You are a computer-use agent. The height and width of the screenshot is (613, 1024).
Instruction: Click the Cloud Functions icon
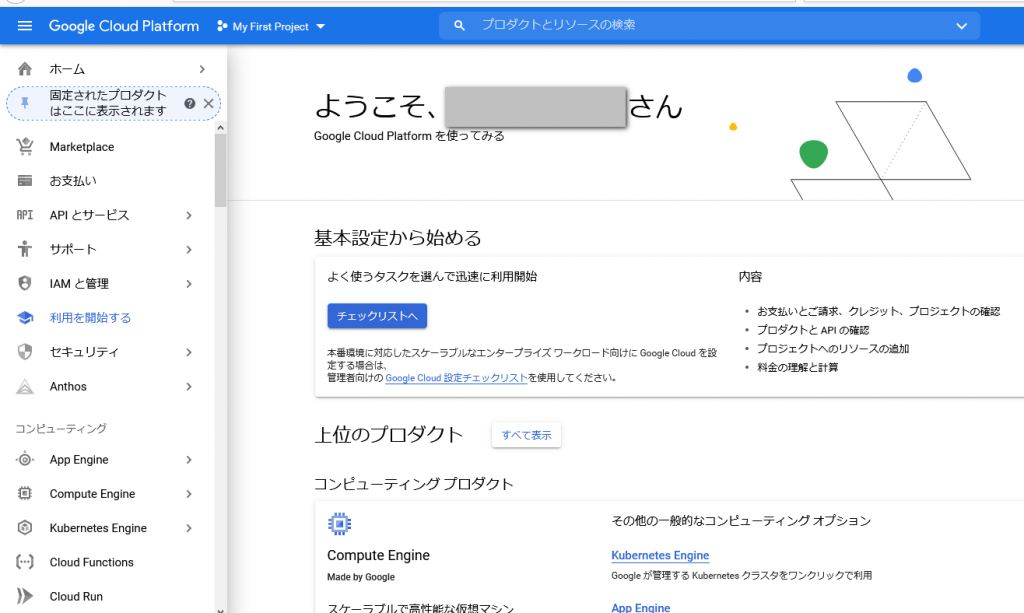[25, 562]
